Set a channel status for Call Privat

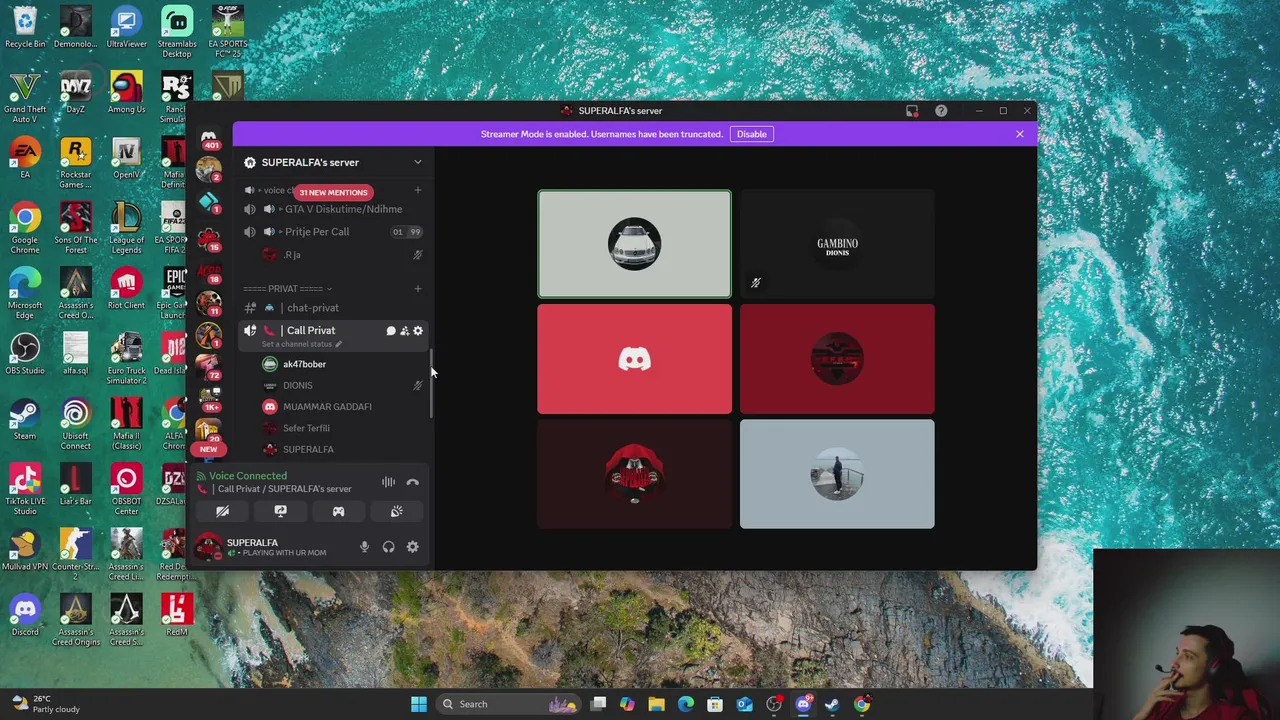(x=301, y=344)
